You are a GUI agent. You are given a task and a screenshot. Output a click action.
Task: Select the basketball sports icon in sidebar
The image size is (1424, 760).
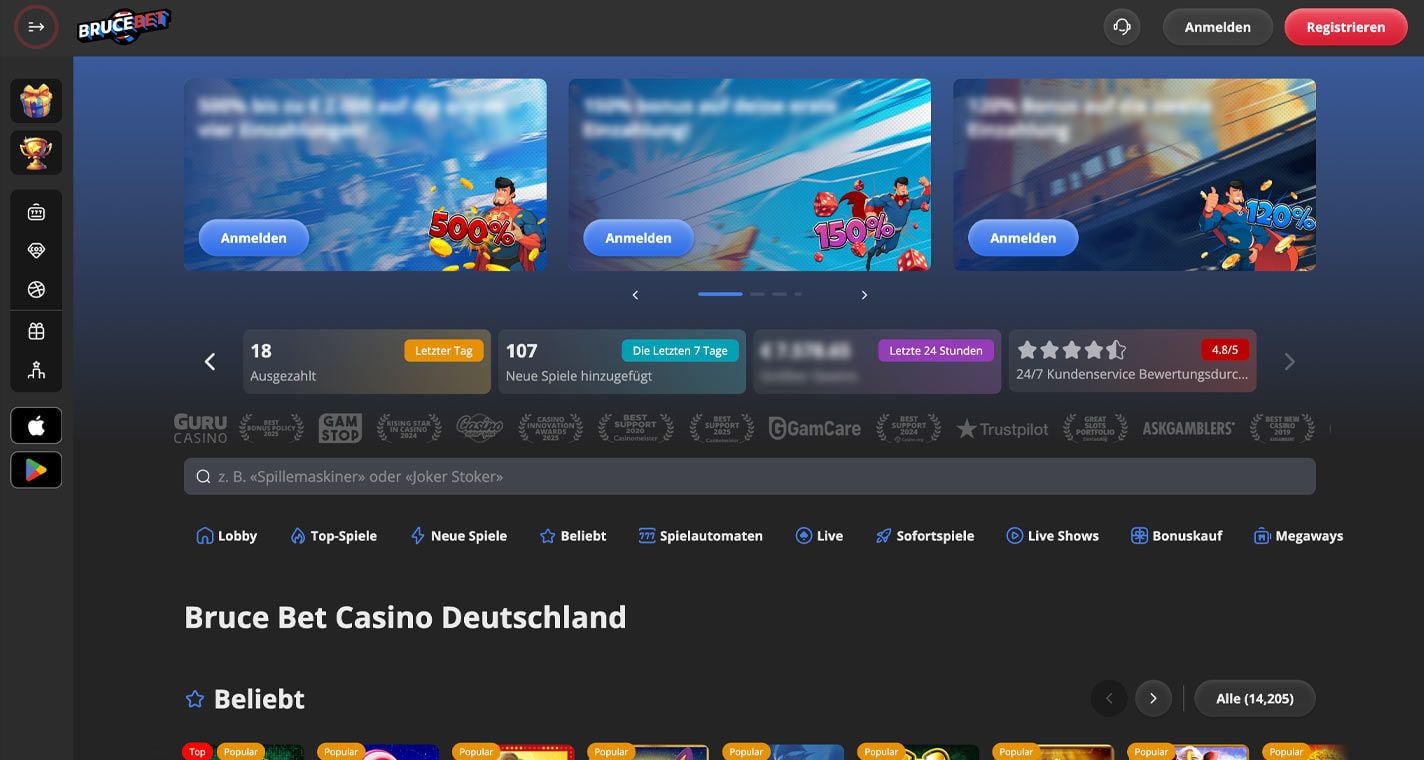(x=36, y=290)
